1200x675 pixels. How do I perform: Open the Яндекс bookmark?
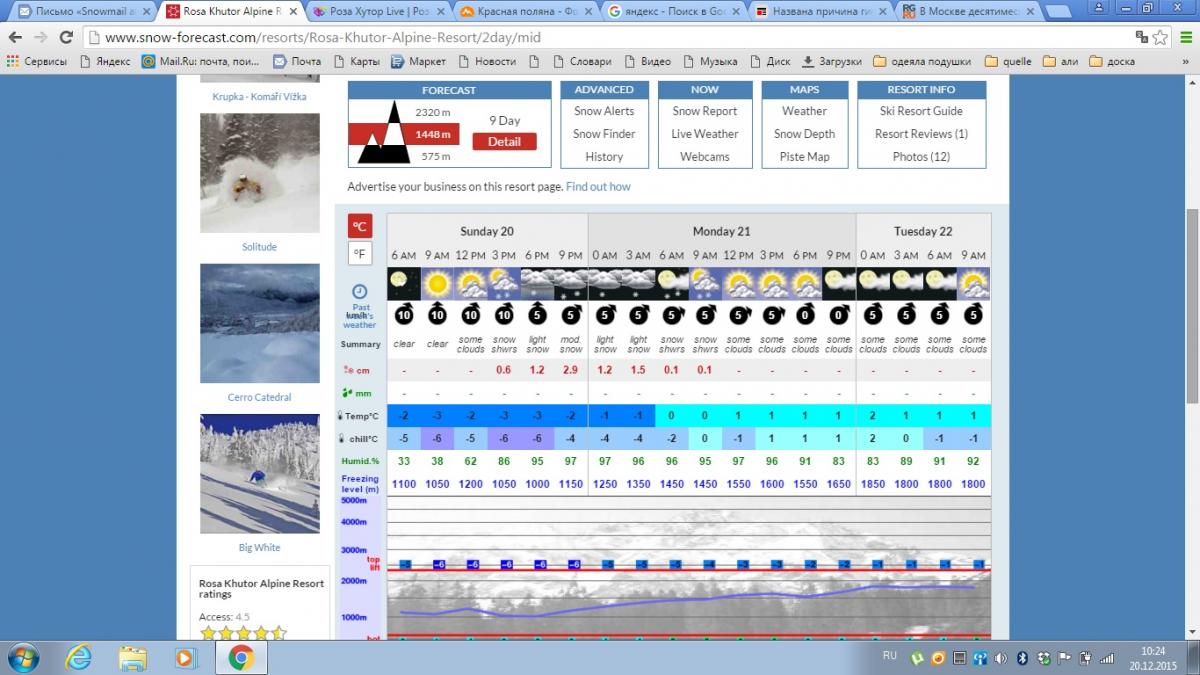coord(104,61)
